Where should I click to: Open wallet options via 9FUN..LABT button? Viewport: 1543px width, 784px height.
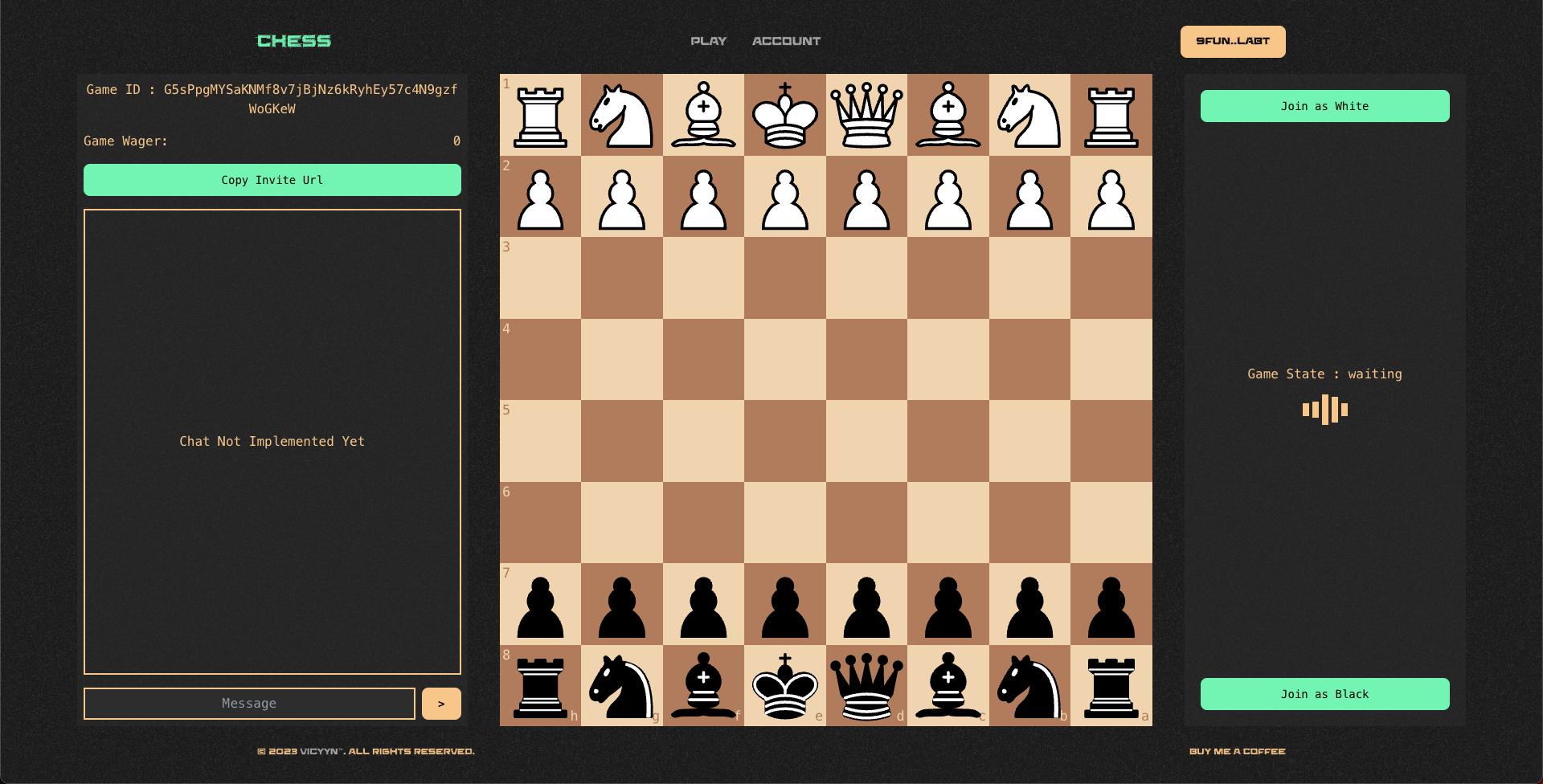[x=1233, y=41]
